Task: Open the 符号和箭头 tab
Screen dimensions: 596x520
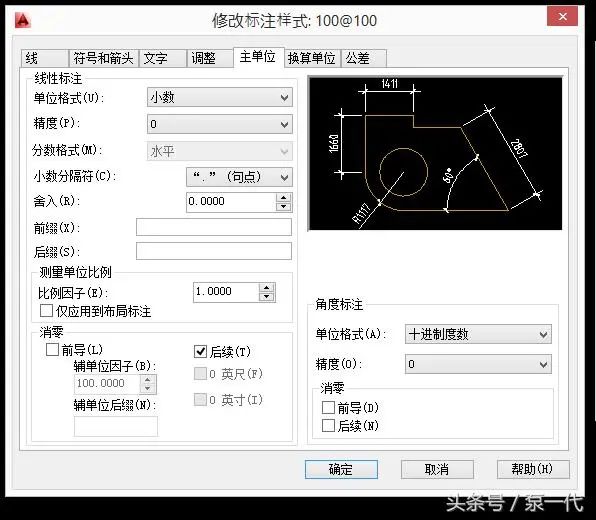Action: coord(103,58)
